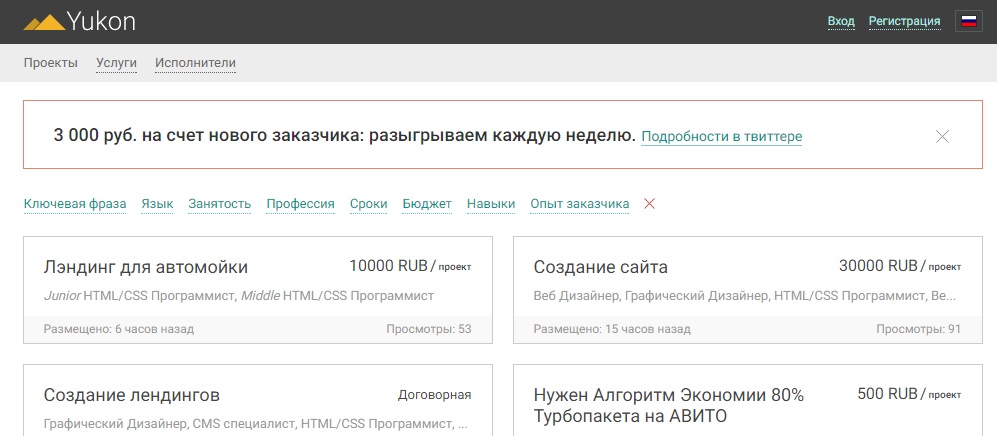Open the Russian flag language selector

coord(968,21)
